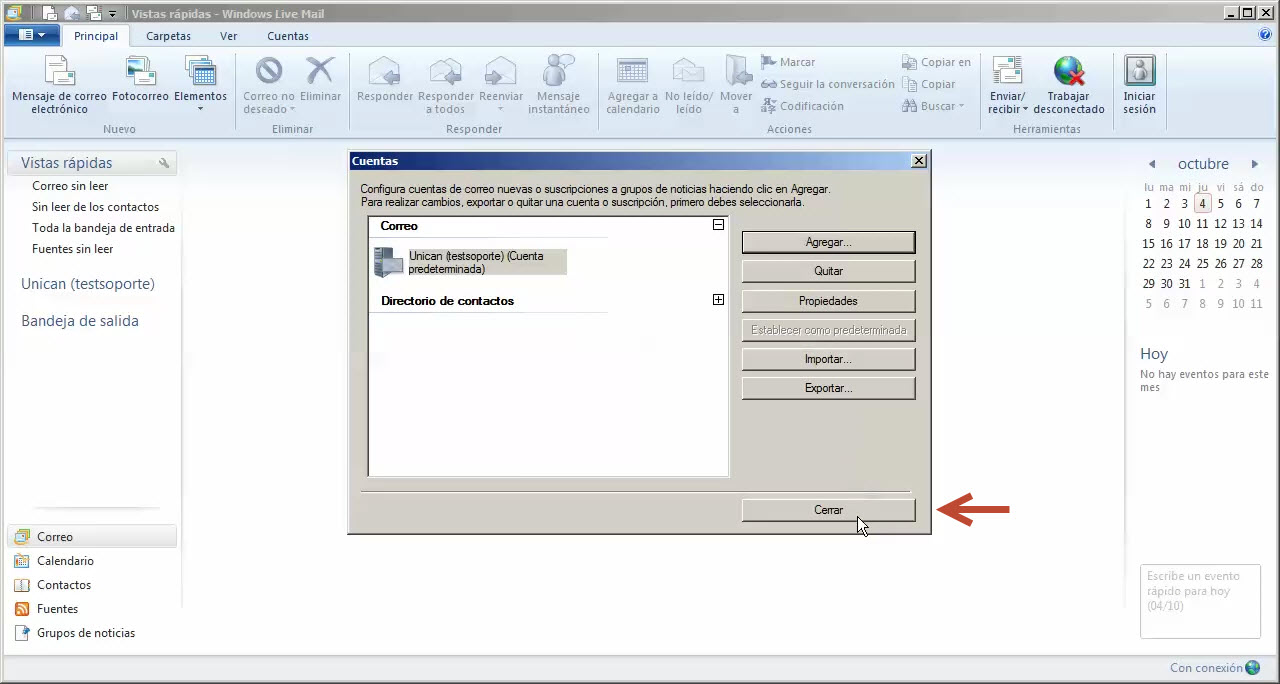The width and height of the screenshot is (1280, 684).
Task: Select Fuentes sin leer view
Action: pyautogui.click(x=72, y=249)
